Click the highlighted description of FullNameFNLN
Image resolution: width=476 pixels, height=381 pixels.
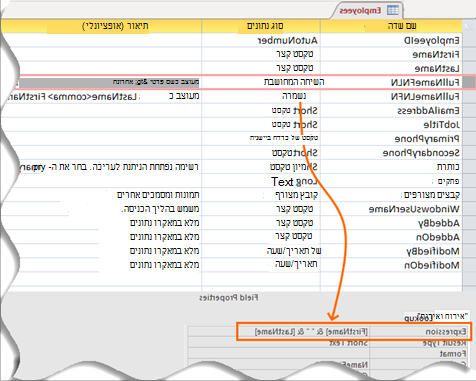point(108,82)
